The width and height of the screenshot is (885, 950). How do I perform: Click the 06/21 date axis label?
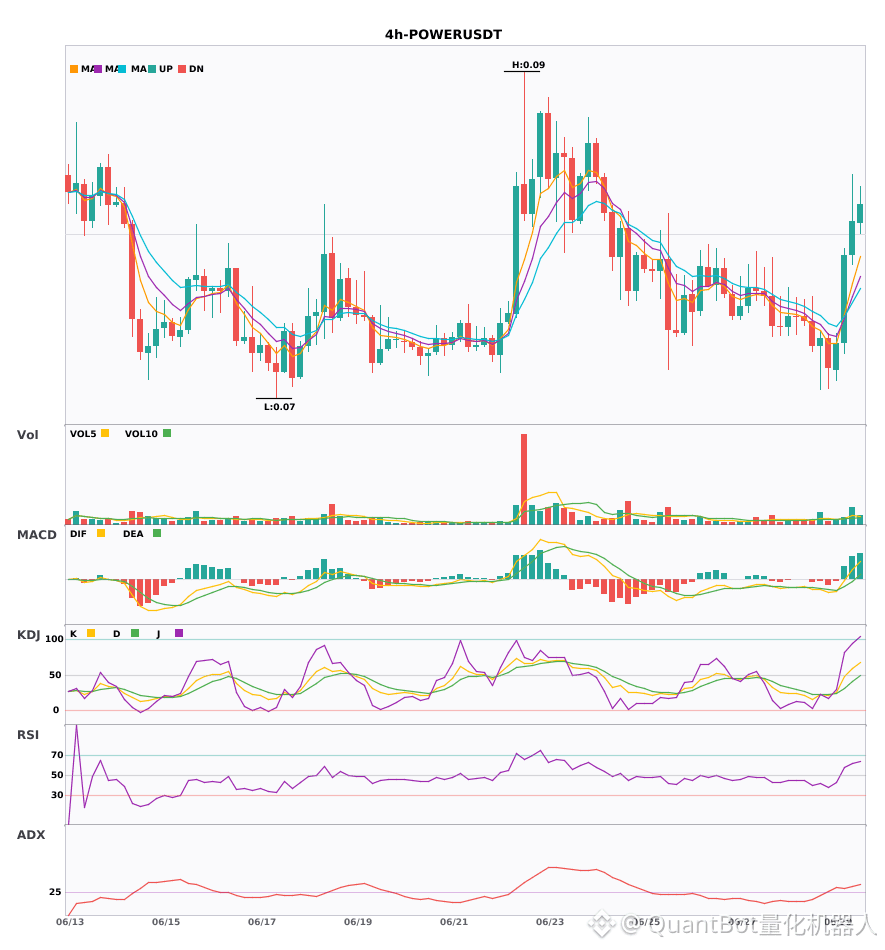[454, 922]
